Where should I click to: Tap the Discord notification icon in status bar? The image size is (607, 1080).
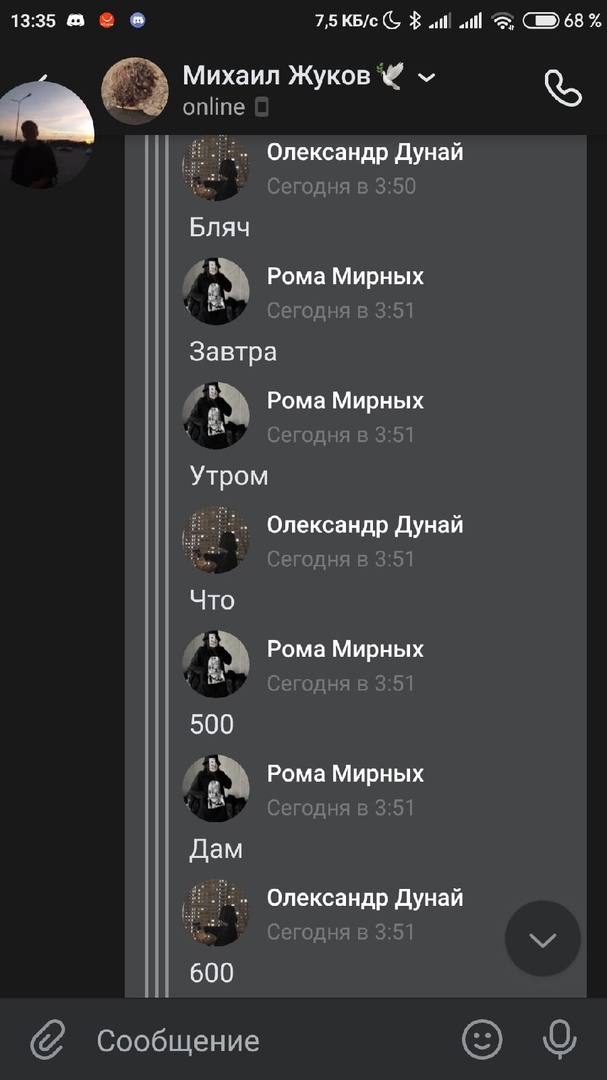(x=74, y=20)
